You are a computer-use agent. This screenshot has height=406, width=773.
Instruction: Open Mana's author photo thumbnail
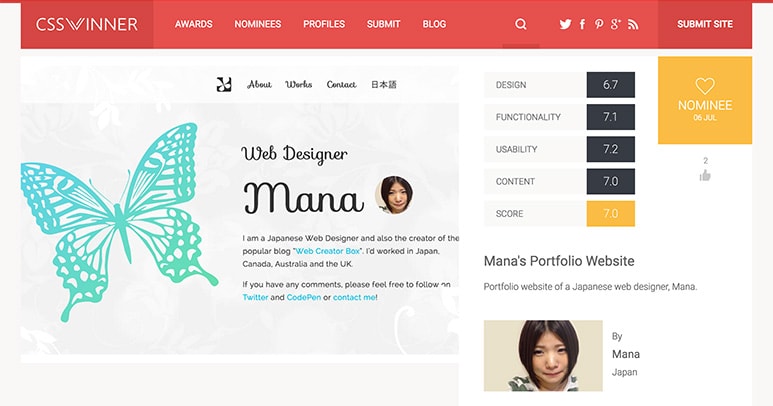pyautogui.click(x=543, y=355)
